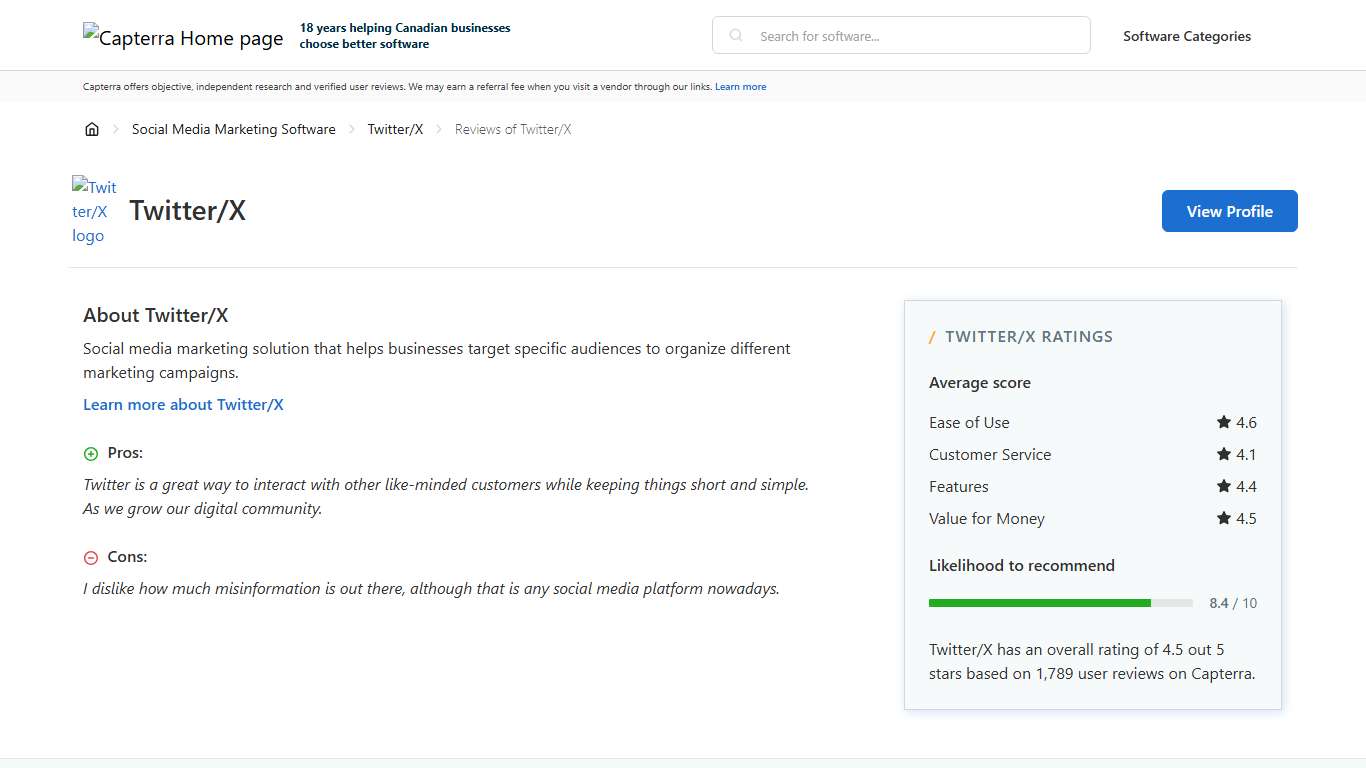This screenshot has height=768, width=1366.
Task: Click the Learn more referral fee link
Action: coord(740,87)
